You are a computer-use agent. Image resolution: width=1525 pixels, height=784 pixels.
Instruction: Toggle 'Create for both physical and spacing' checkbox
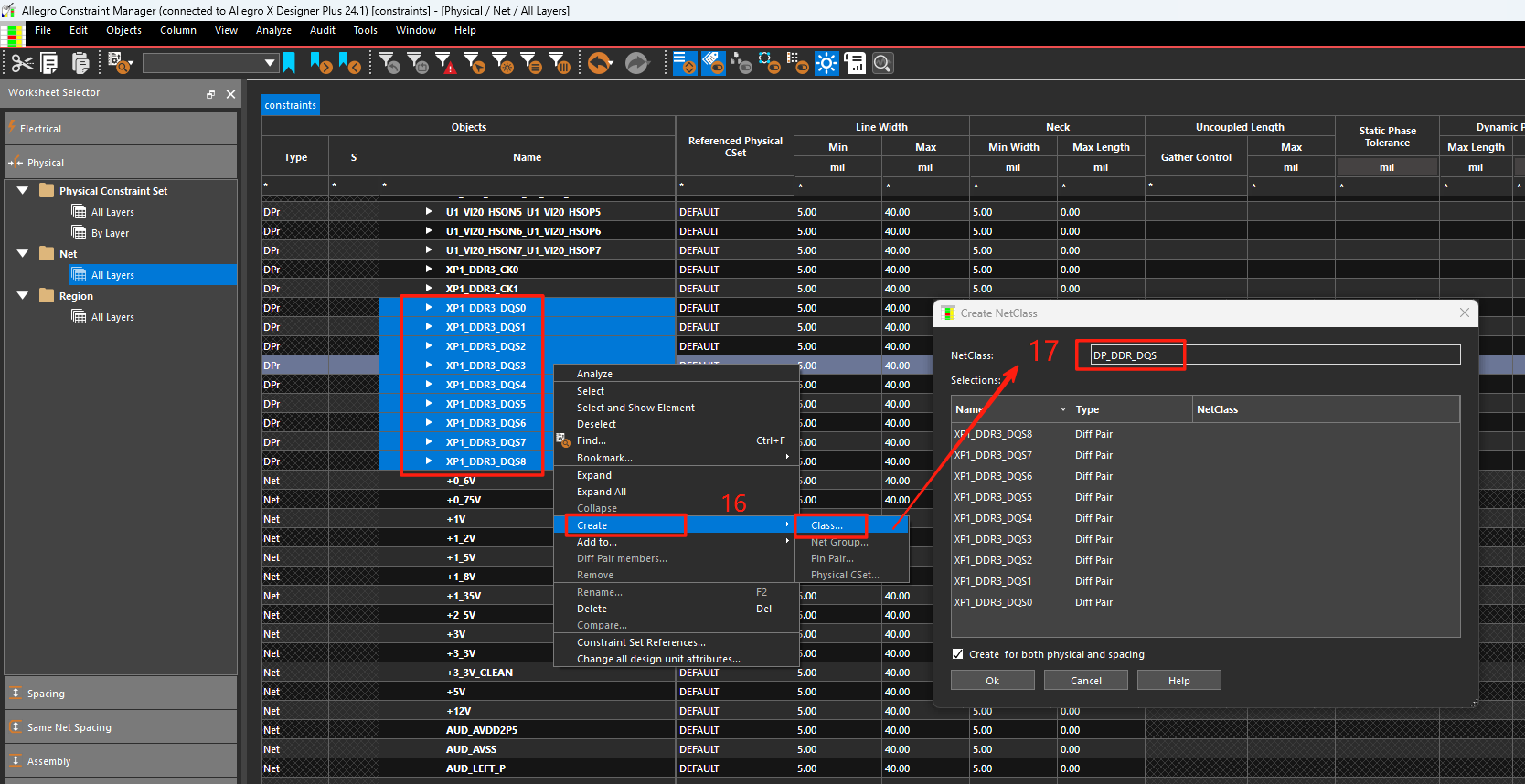(957, 654)
